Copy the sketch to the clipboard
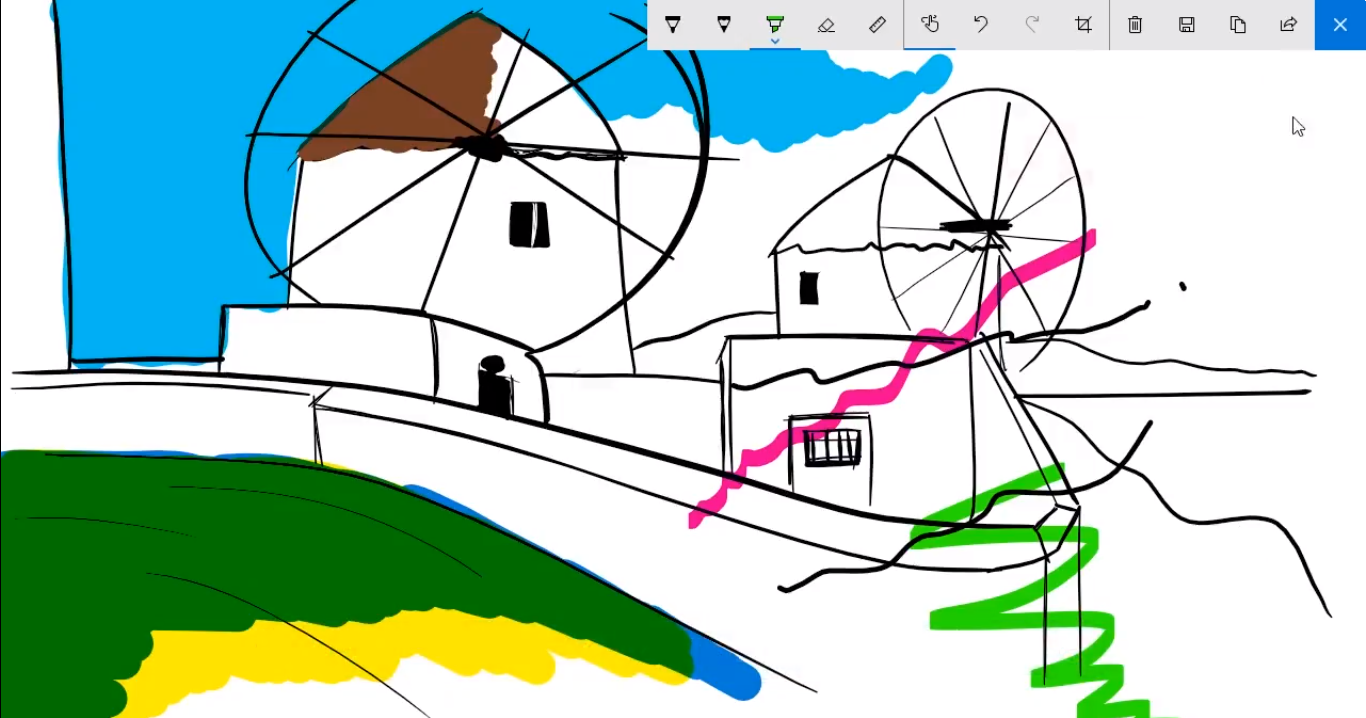Image resolution: width=1366 pixels, height=718 pixels. click(x=1238, y=25)
